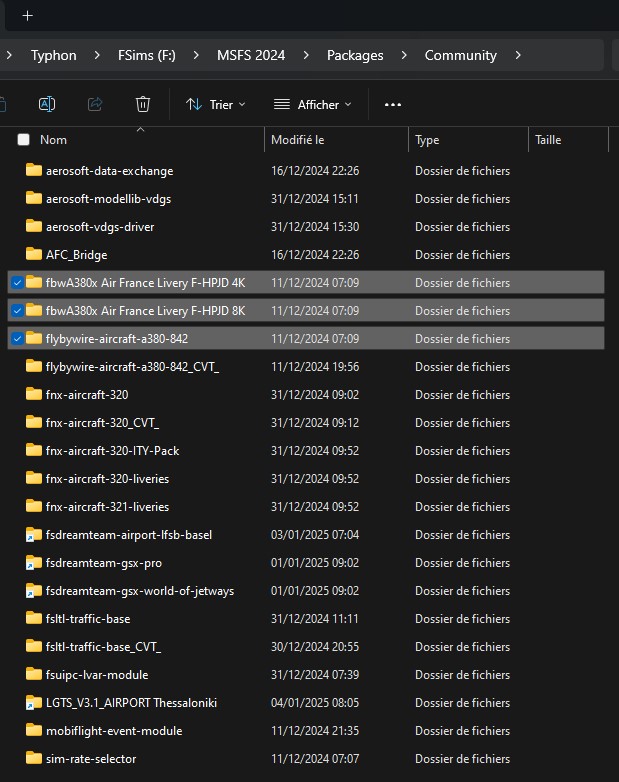619x782 pixels.
Task: Click the fnx-aircraft-320-ITY-Pack folder icon
Action: click(x=33, y=450)
